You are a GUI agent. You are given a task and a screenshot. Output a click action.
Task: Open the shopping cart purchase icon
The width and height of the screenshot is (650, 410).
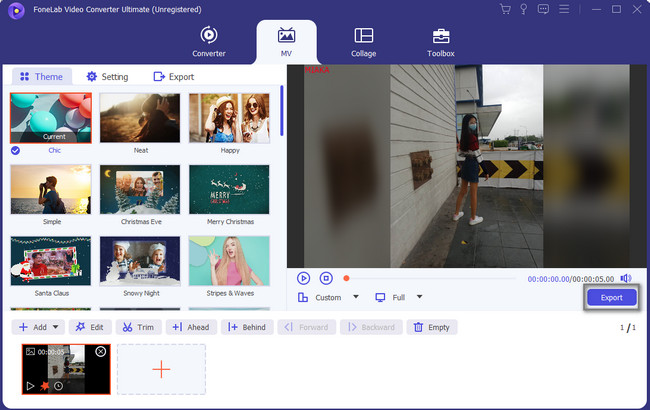tap(505, 9)
